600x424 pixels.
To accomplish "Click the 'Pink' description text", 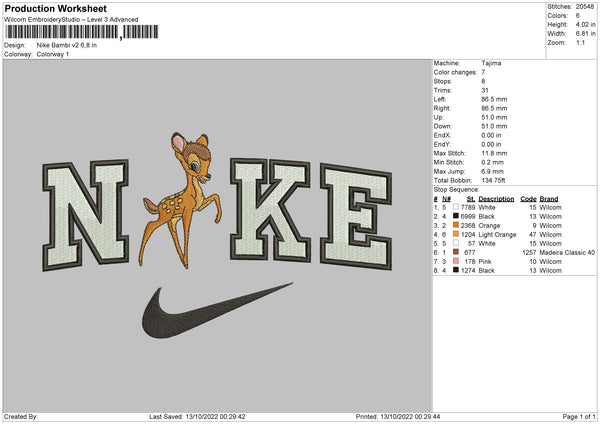I will [485, 261].
